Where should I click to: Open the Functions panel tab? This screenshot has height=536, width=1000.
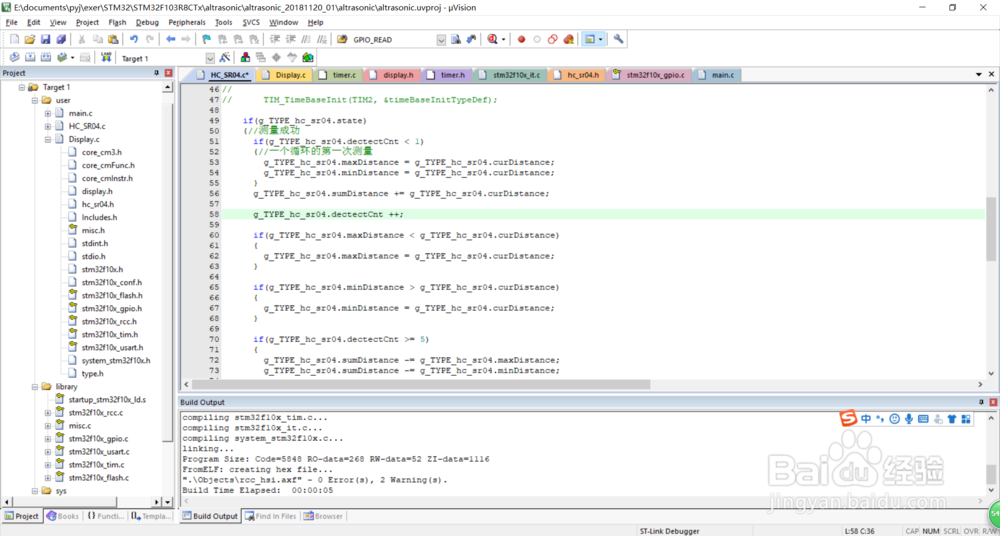click(x=105, y=516)
